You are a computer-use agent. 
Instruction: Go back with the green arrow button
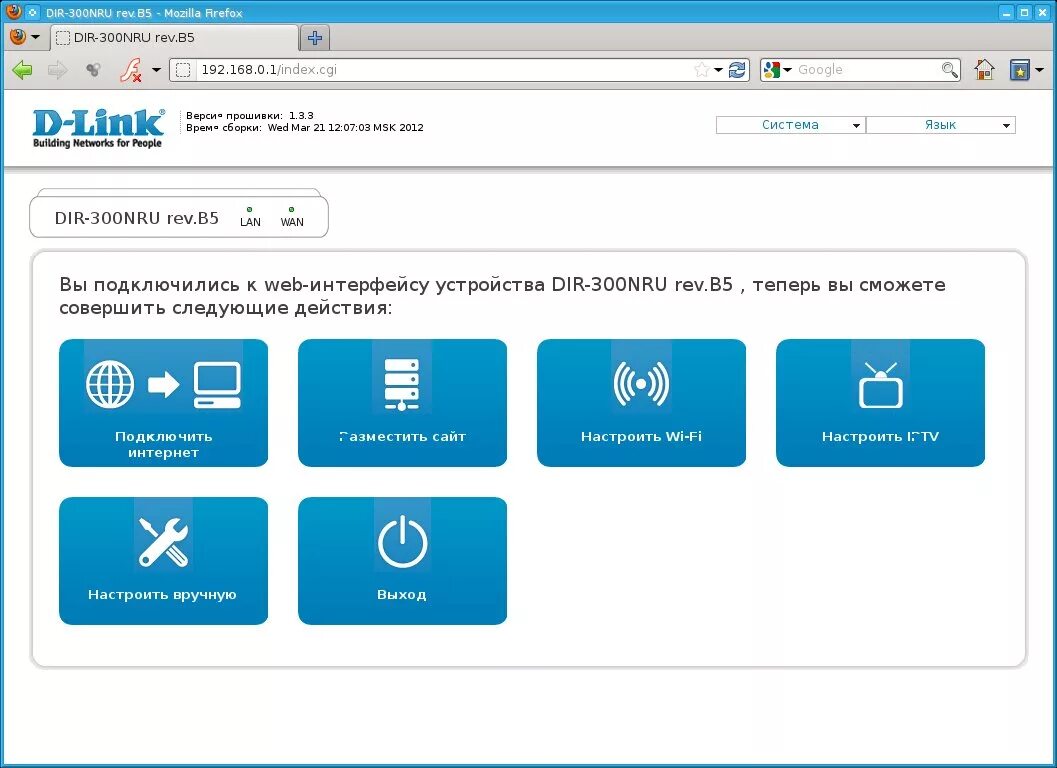coord(22,69)
